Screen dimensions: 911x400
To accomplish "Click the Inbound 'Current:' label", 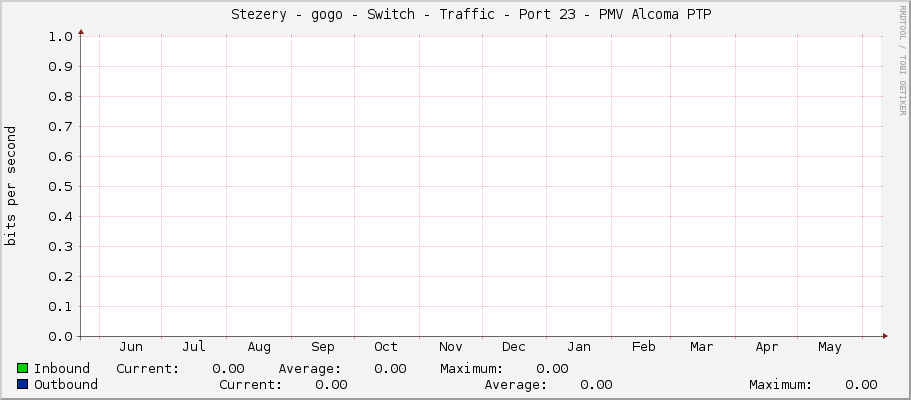I will point(148,369).
